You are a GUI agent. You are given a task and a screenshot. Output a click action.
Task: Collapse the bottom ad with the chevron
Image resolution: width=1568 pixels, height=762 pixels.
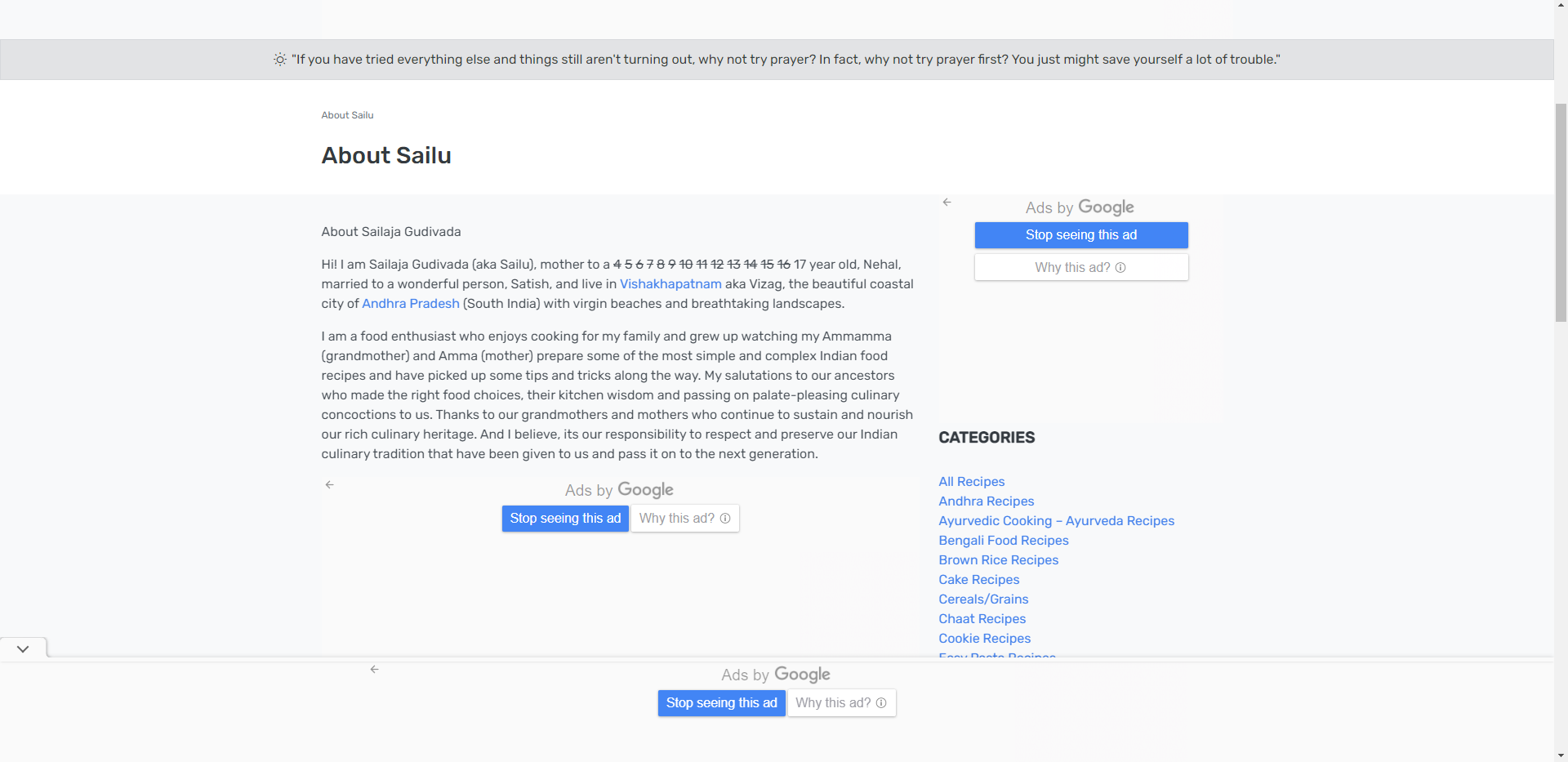(23, 648)
